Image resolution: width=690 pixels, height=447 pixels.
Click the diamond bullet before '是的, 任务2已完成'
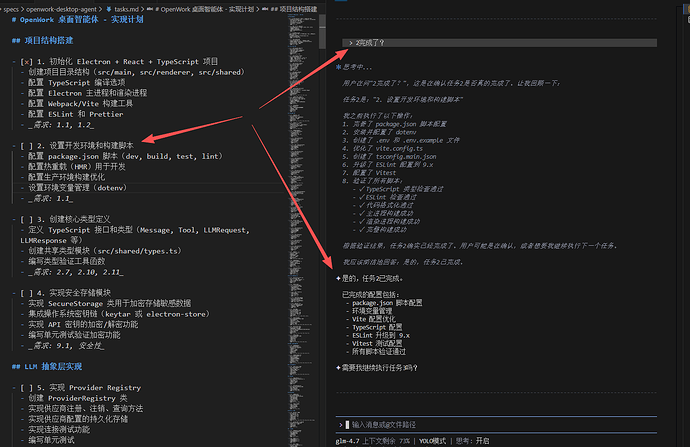pos(338,278)
